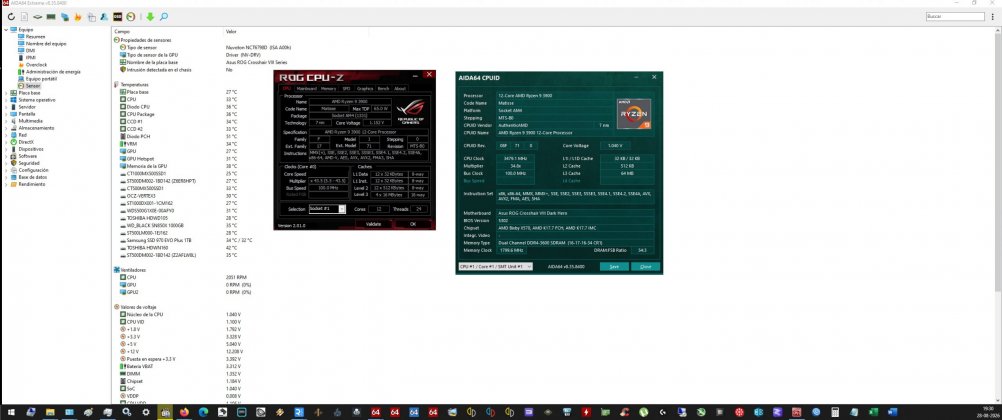This screenshot has height=420, width=1002.
Task: Click the motherboard chip toolbar icon
Action: point(38,17)
